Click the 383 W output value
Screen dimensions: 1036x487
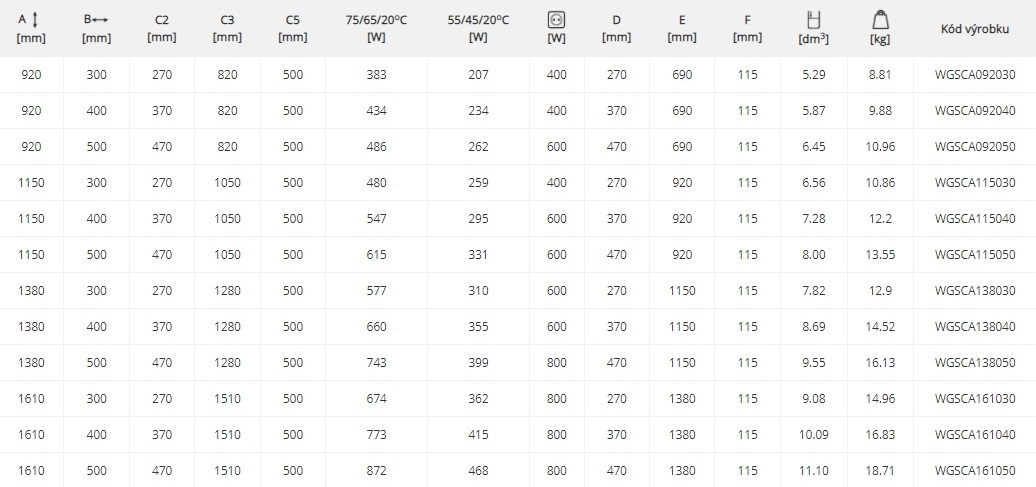[x=377, y=75]
